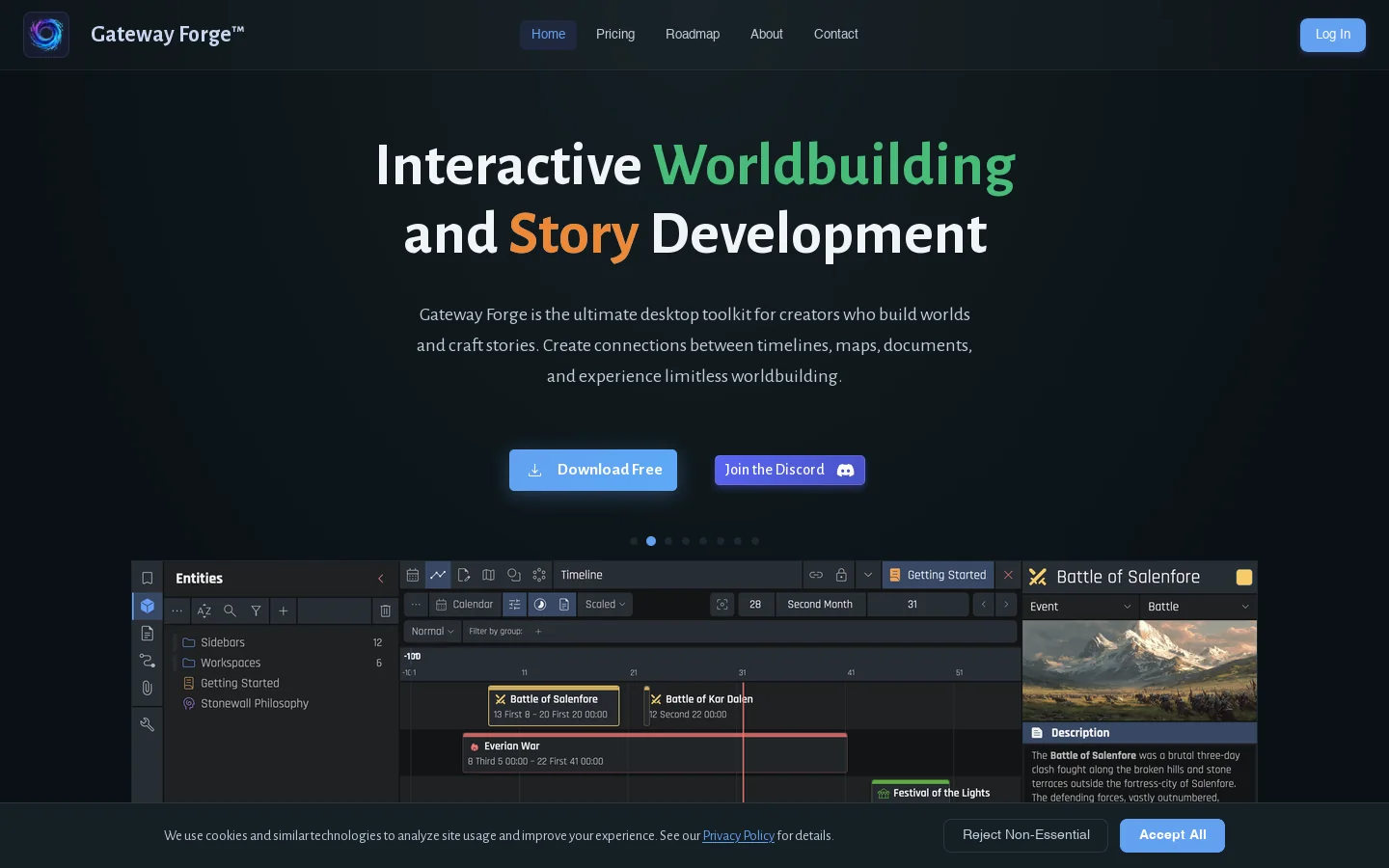Click the filter funnel in Entities toolbar

pyautogui.click(x=256, y=610)
